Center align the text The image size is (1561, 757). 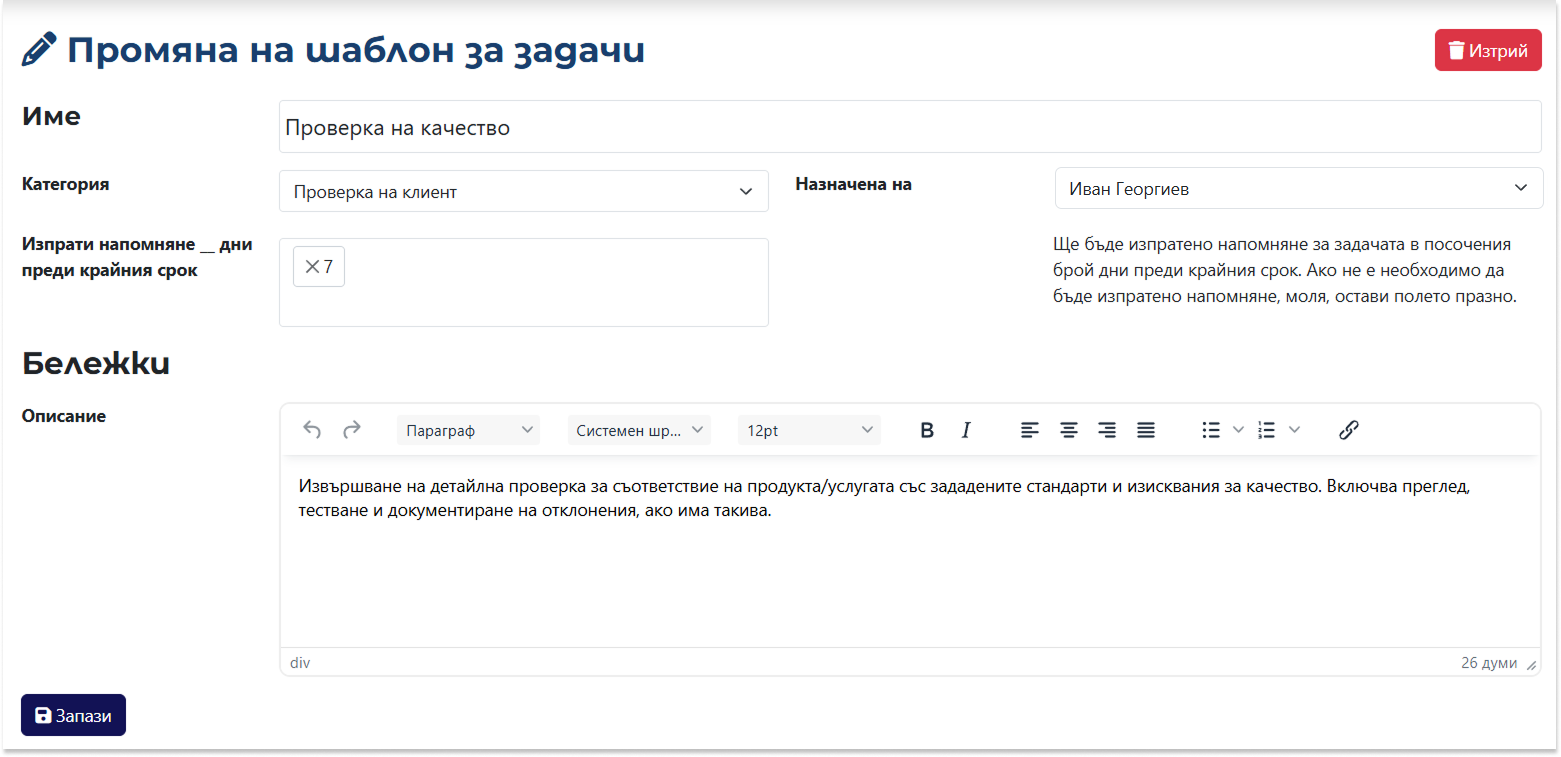(1069, 430)
